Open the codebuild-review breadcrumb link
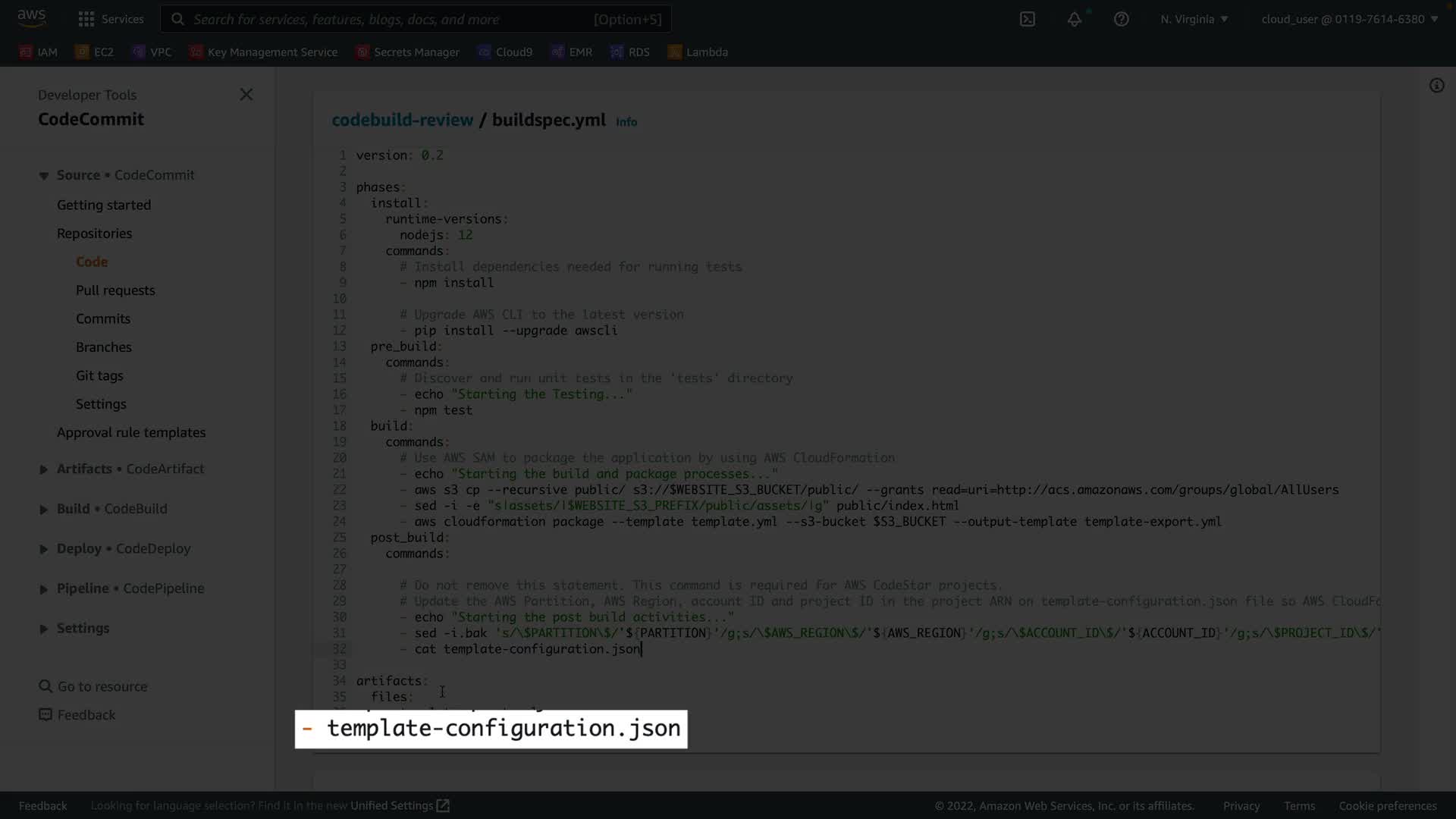The width and height of the screenshot is (1456, 819). pyautogui.click(x=402, y=120)
